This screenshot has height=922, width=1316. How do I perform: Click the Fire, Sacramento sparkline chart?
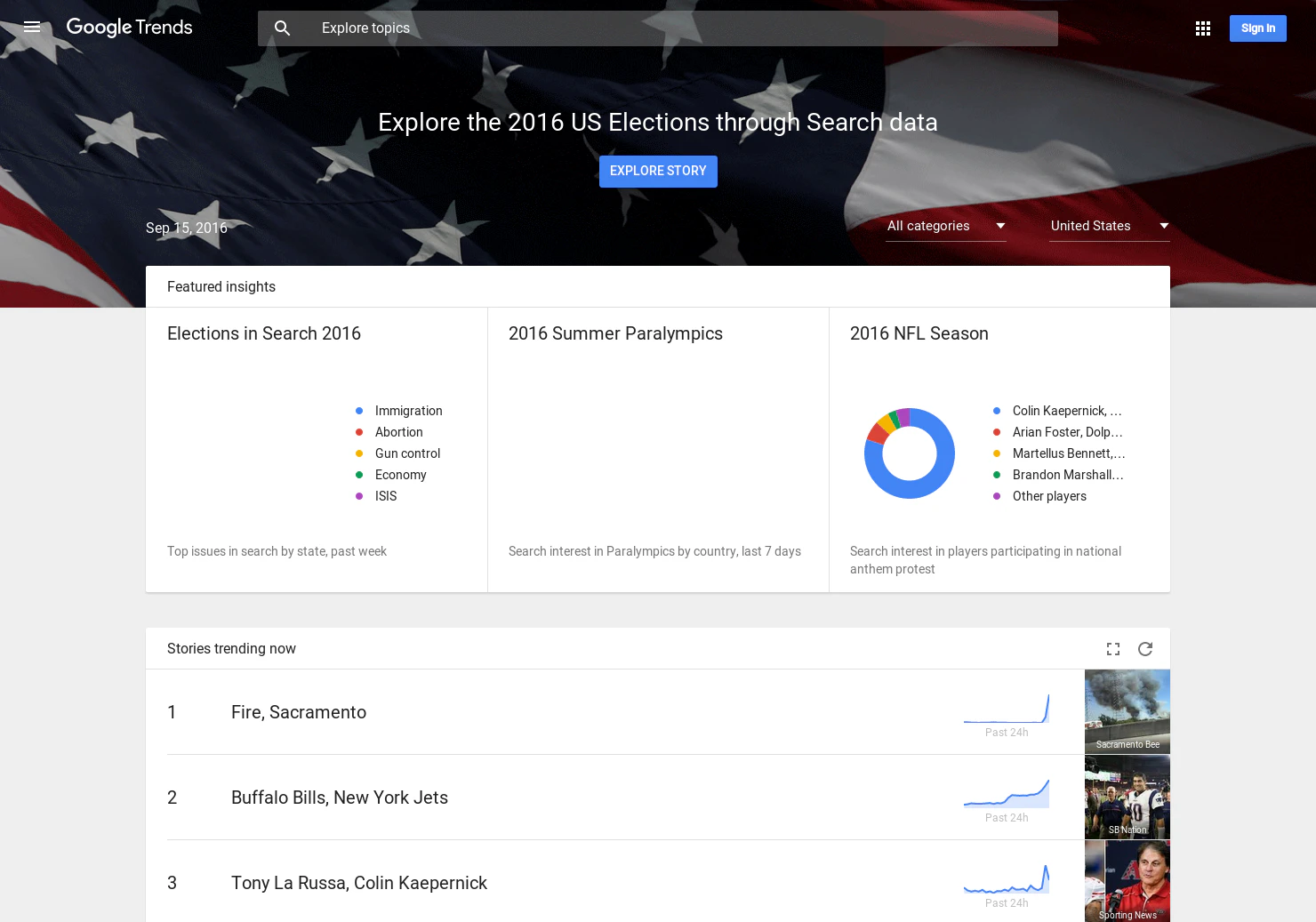click(1007, 709)
